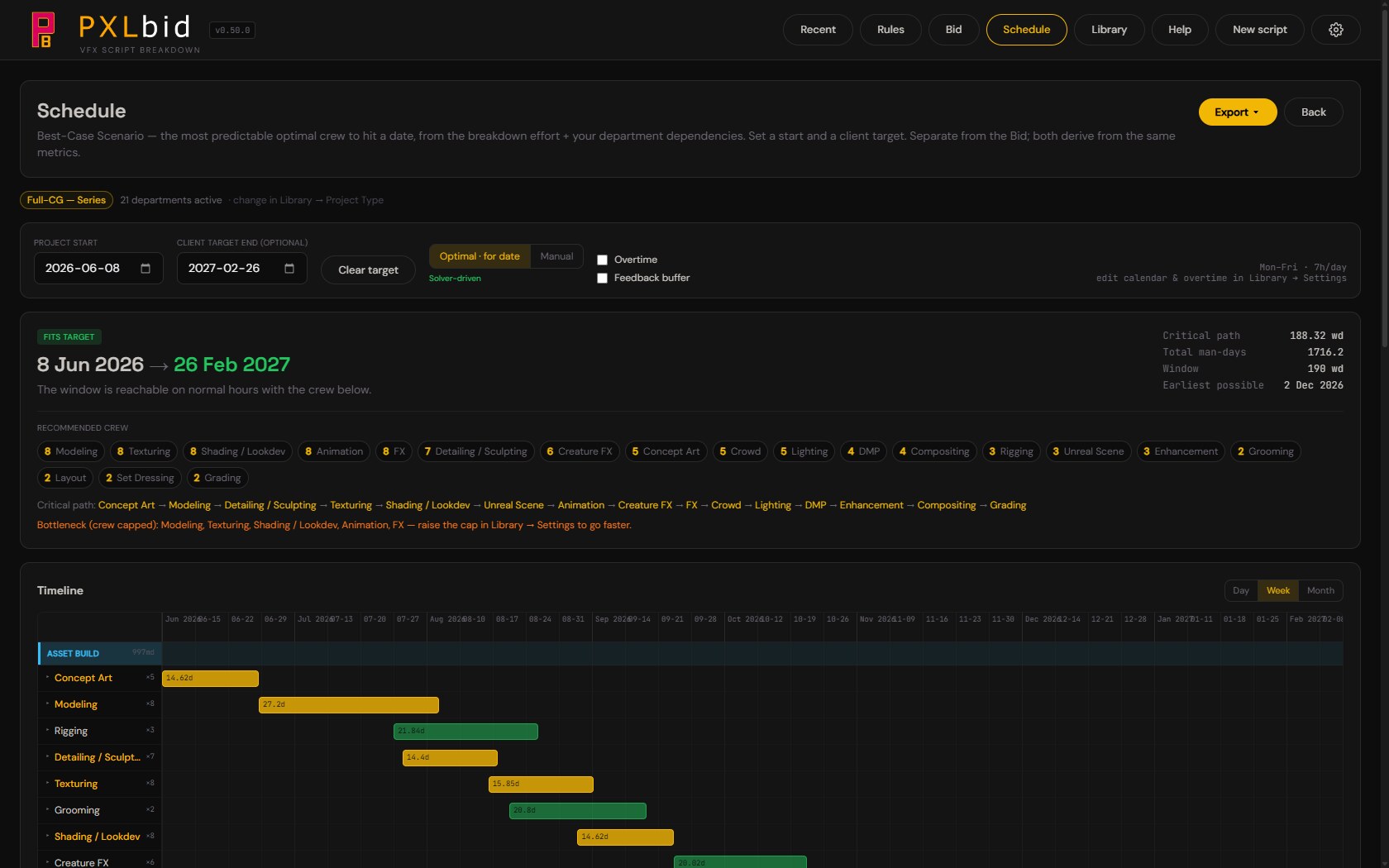Image resolution: width=1389 pixels, height=868 pixels.
Task: Click the Shading 14.62d timeline bar
Action: 625,837
